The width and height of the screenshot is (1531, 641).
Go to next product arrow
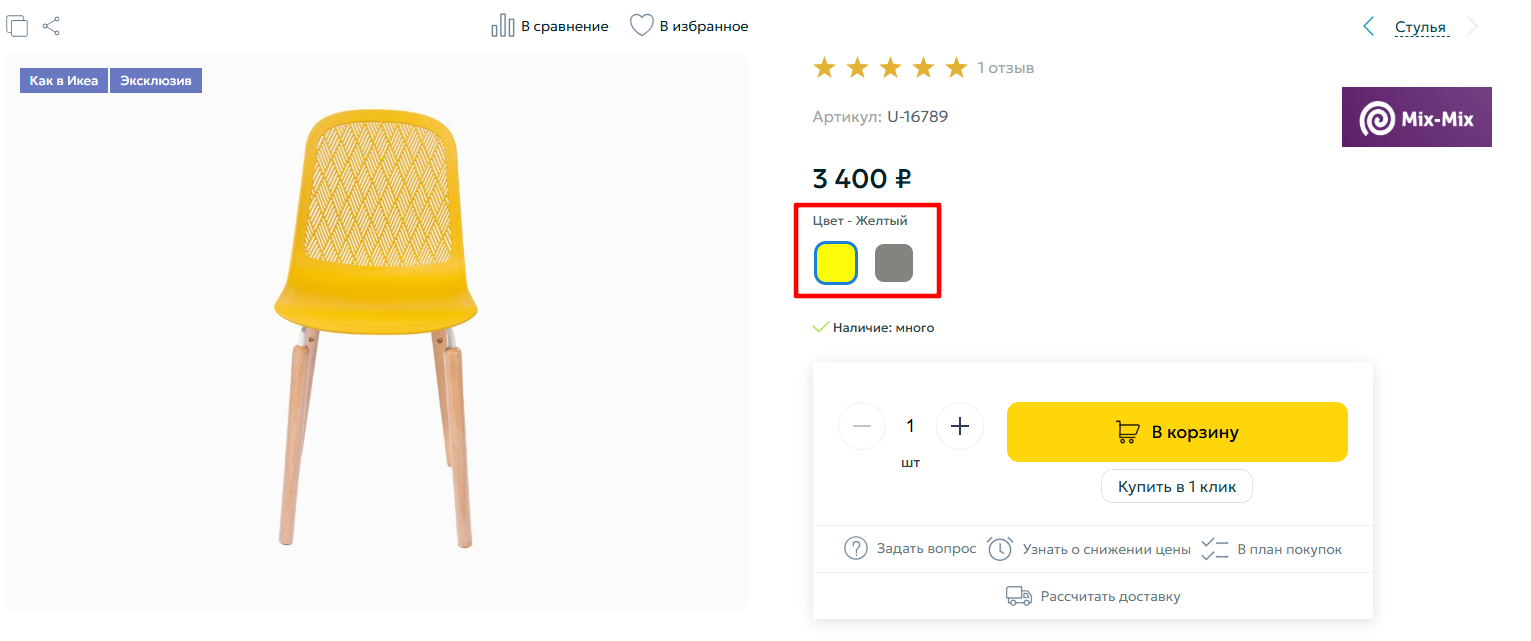(x=1472, y=27)
